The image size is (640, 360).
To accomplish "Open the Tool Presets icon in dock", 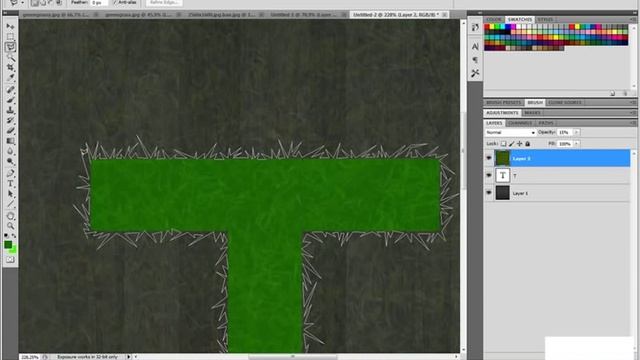I will coord(475,73).
